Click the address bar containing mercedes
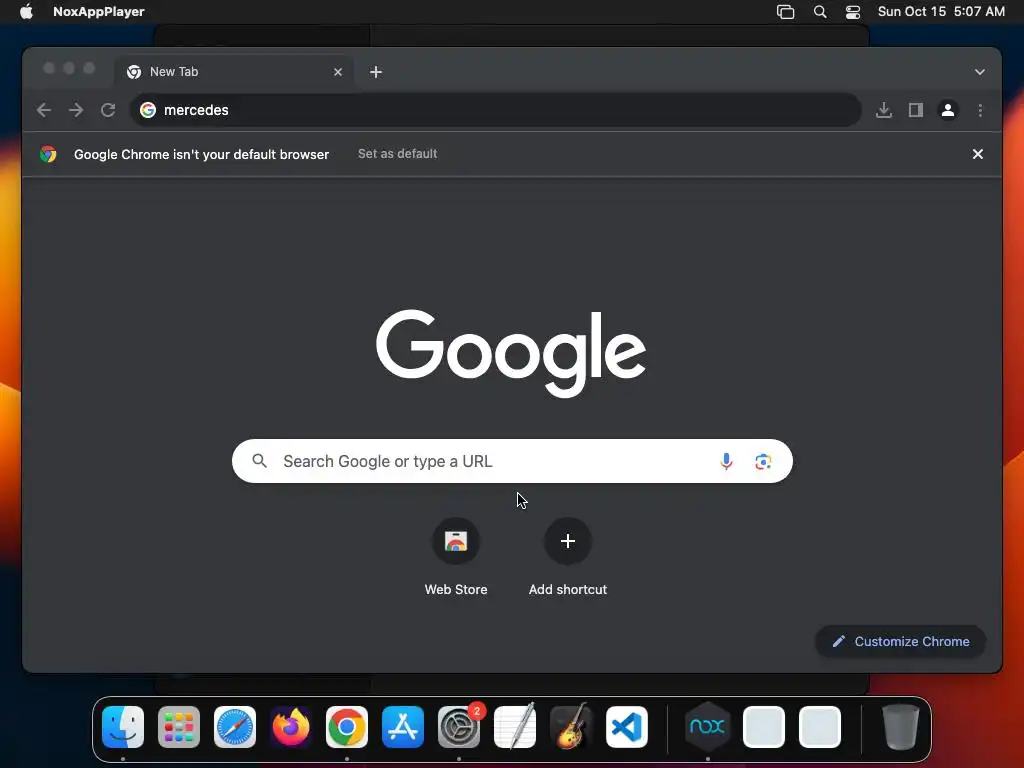 (495, 110)
